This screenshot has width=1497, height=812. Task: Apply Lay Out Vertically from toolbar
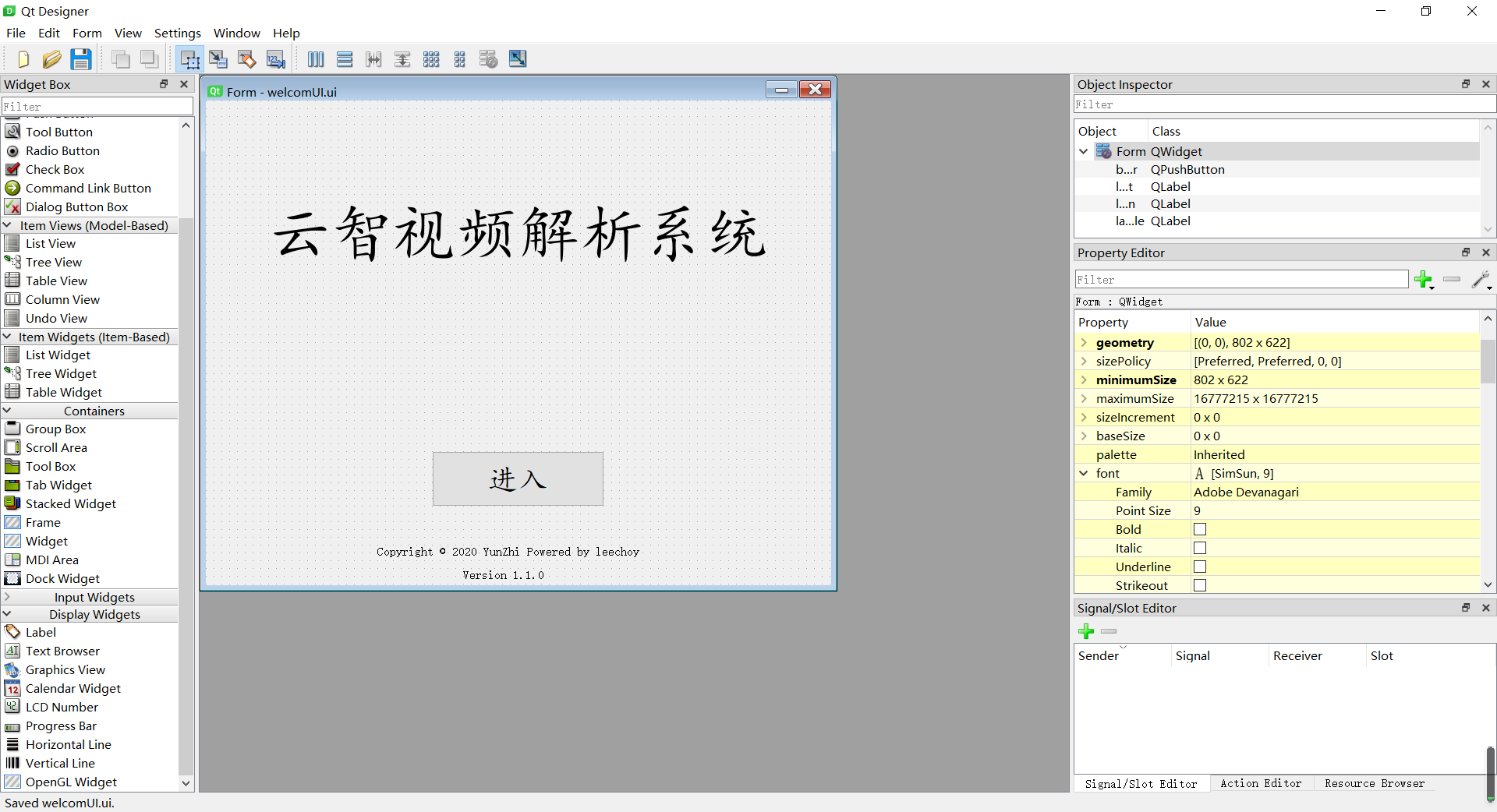pos(345,59)
